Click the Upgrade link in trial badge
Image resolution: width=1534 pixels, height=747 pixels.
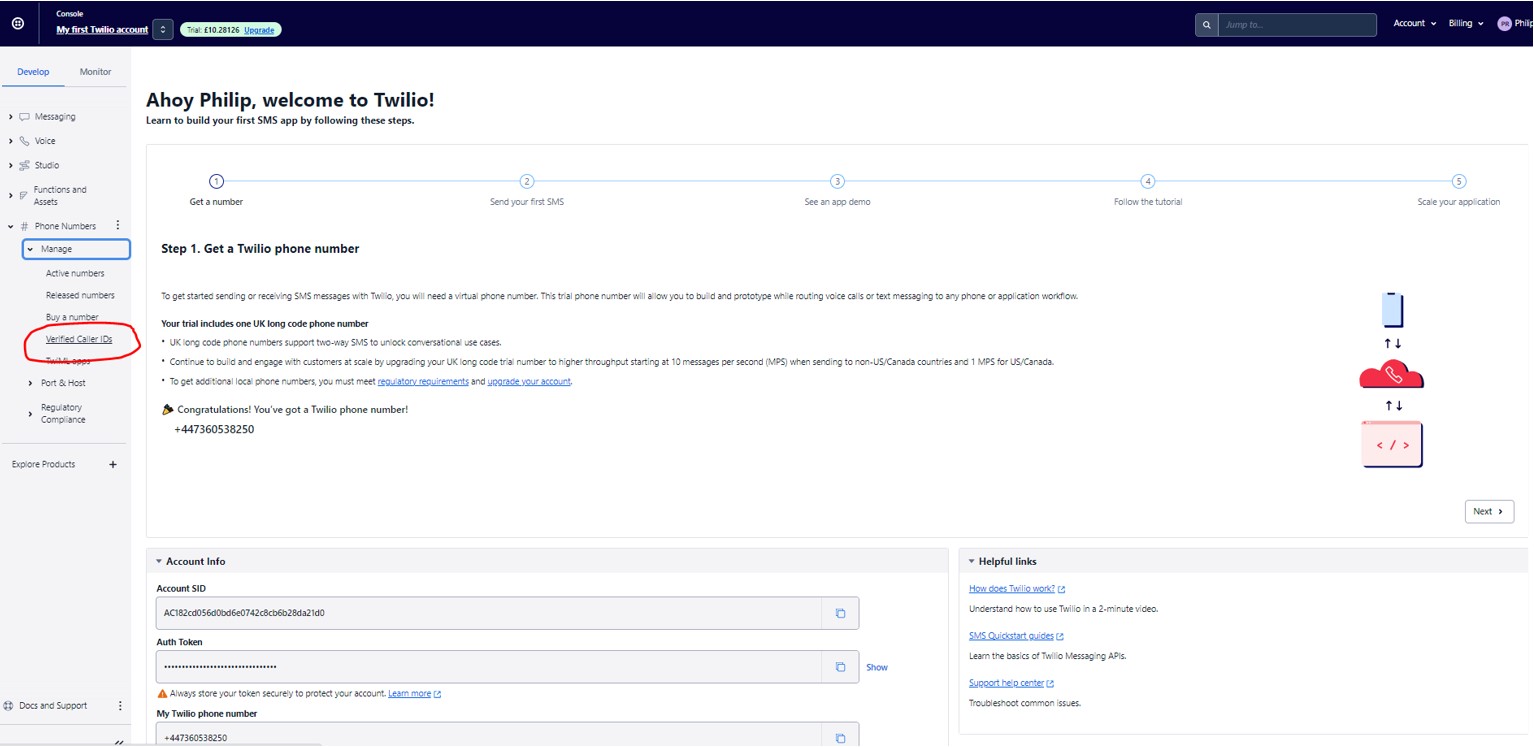point(259,30)
